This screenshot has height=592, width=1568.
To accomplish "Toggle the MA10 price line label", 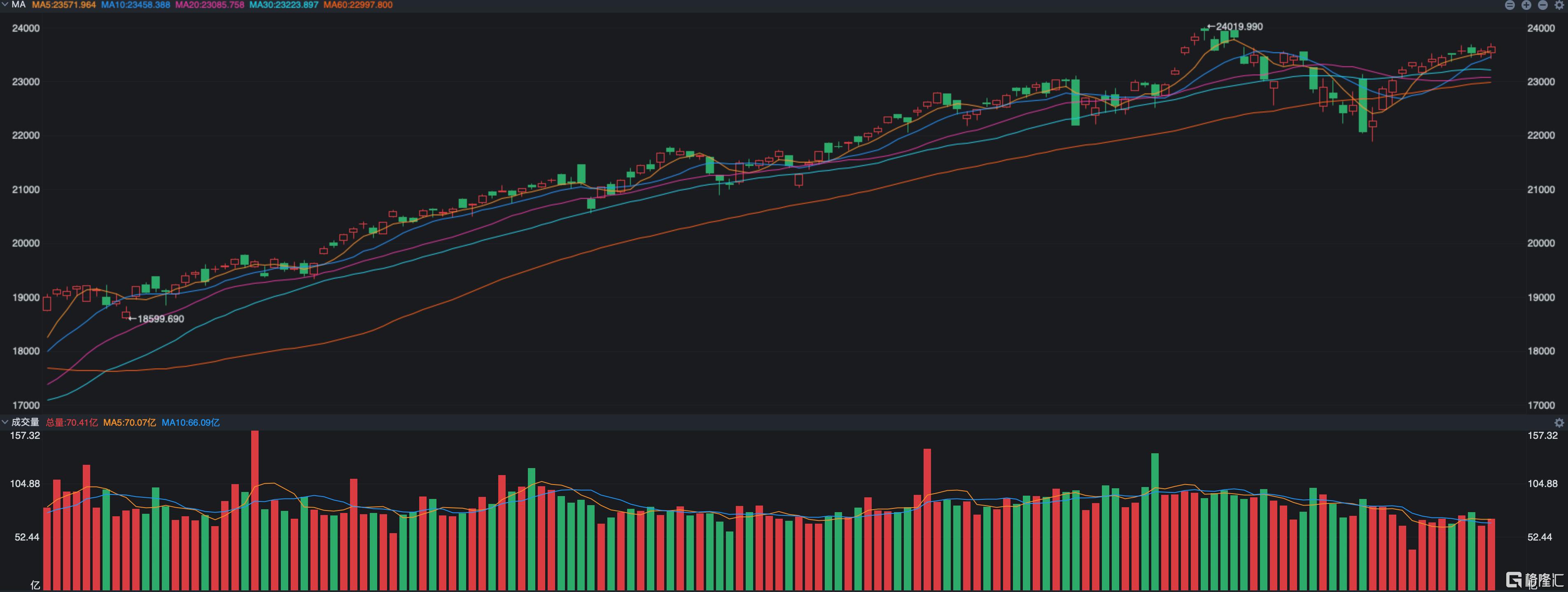I will 135,5.
